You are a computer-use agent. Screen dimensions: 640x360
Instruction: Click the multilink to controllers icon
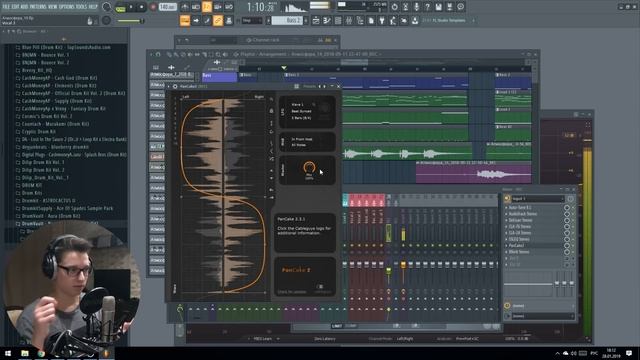(x=229, y=20)
